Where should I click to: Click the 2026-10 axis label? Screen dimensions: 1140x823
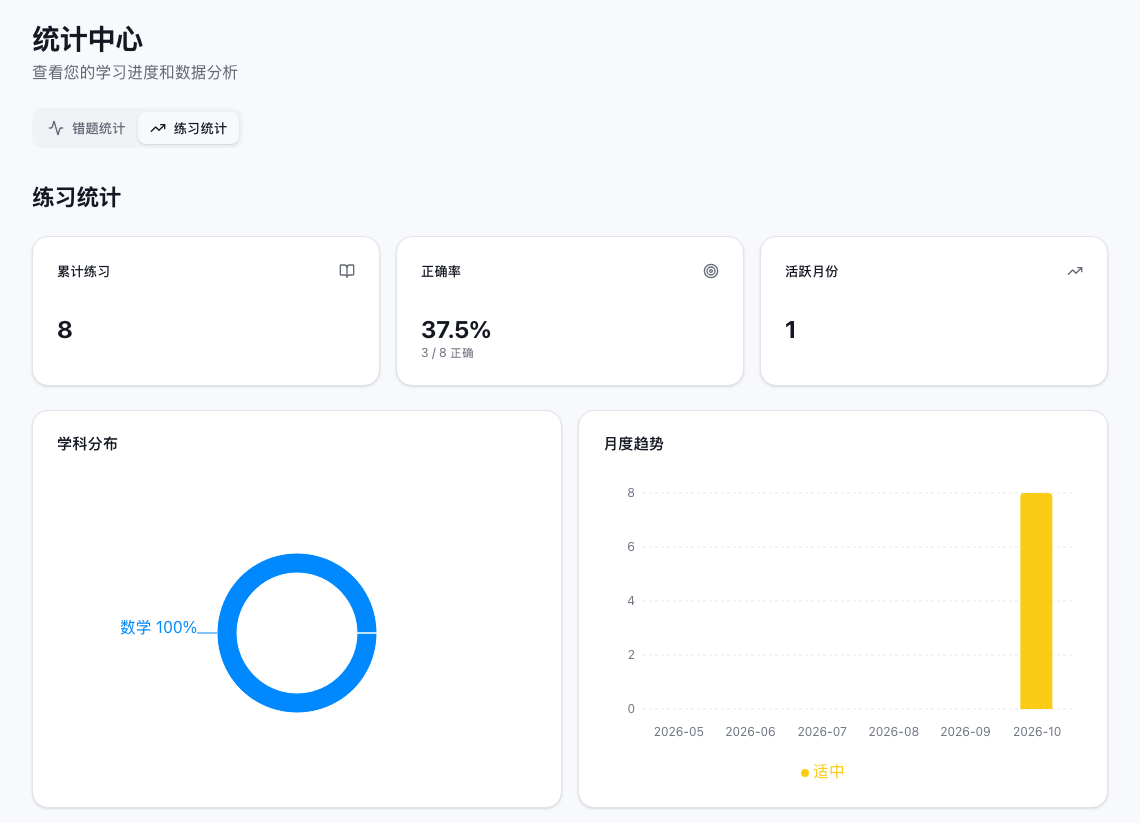[x=1037, y=731]
